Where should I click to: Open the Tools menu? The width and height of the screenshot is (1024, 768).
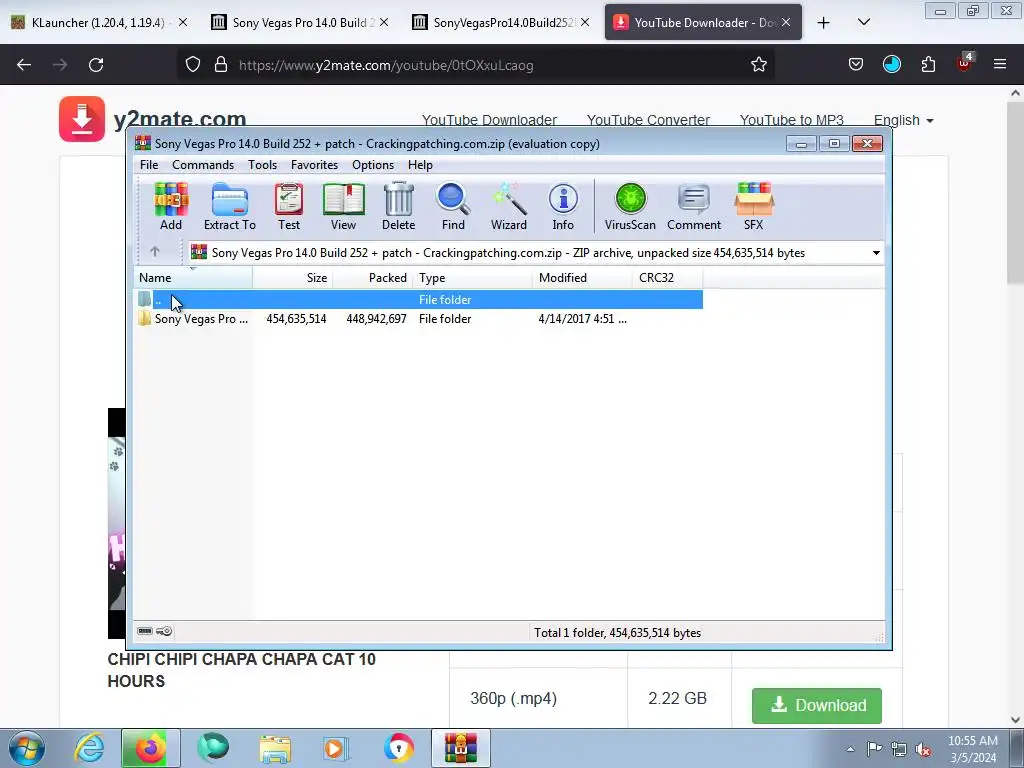[263, 165]
